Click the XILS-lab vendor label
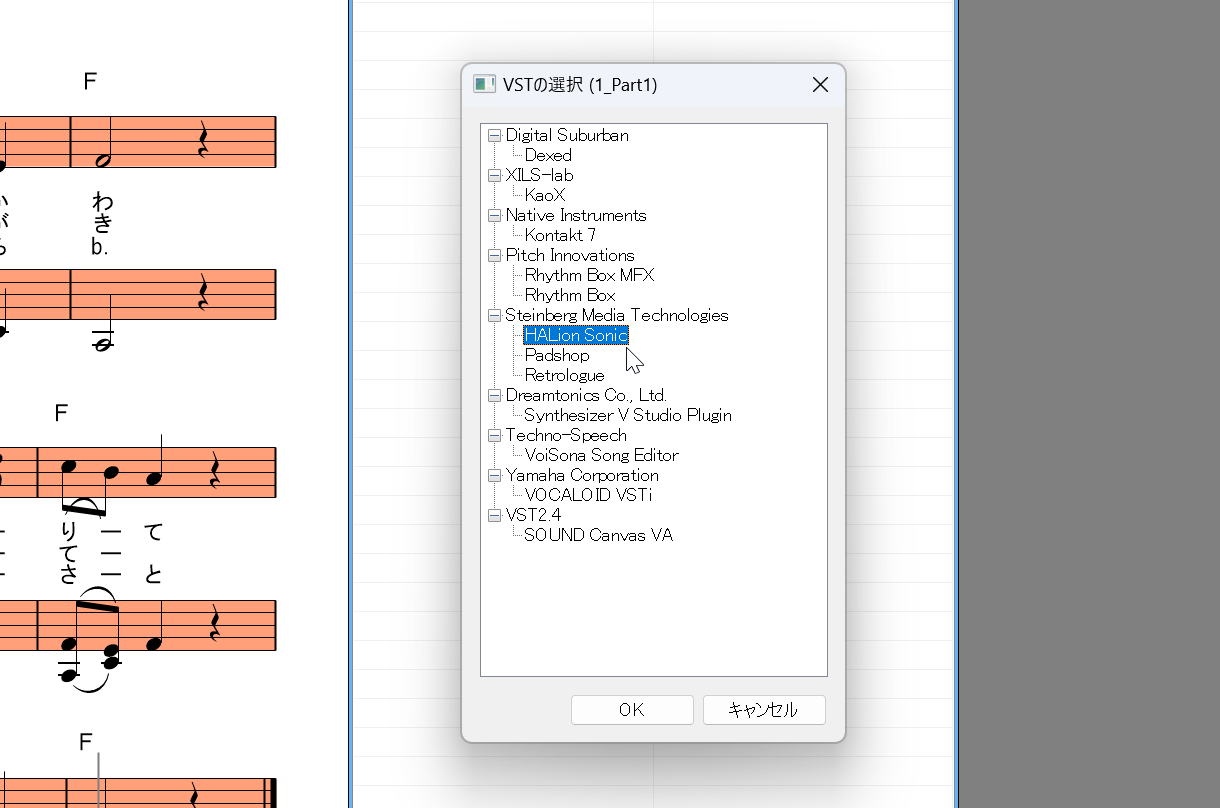This screenshot has height=808, width=1220. pos(539,175)
